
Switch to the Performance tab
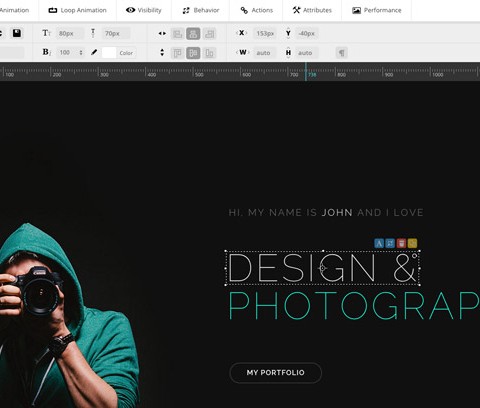377,10
